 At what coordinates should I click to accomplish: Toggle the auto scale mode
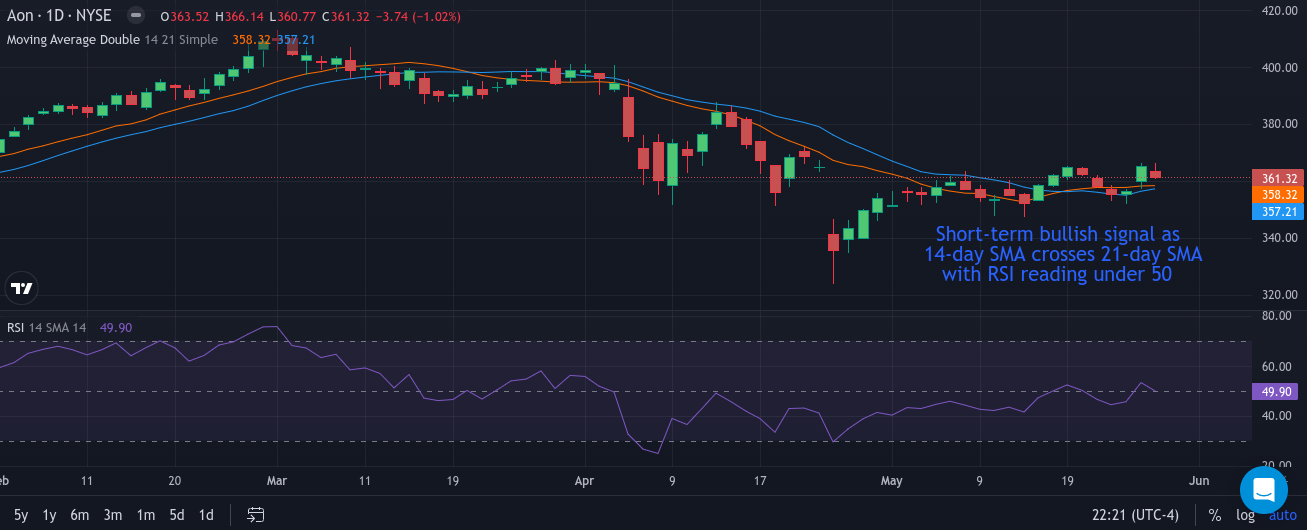click(x=1282, y=515)
